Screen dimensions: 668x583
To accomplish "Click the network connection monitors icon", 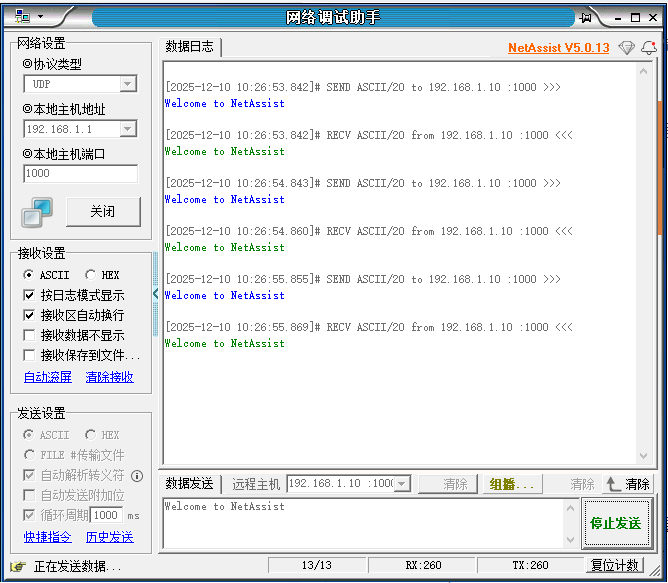I will 37,212.
